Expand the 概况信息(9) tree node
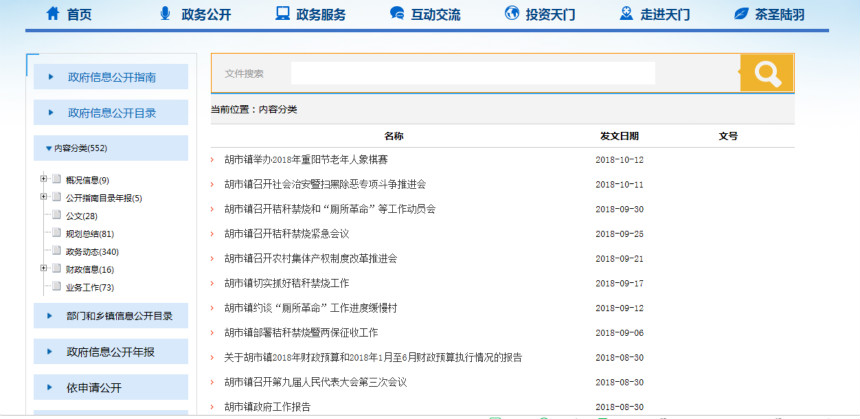This screenshot has width=860, height=419. point(44,179)
